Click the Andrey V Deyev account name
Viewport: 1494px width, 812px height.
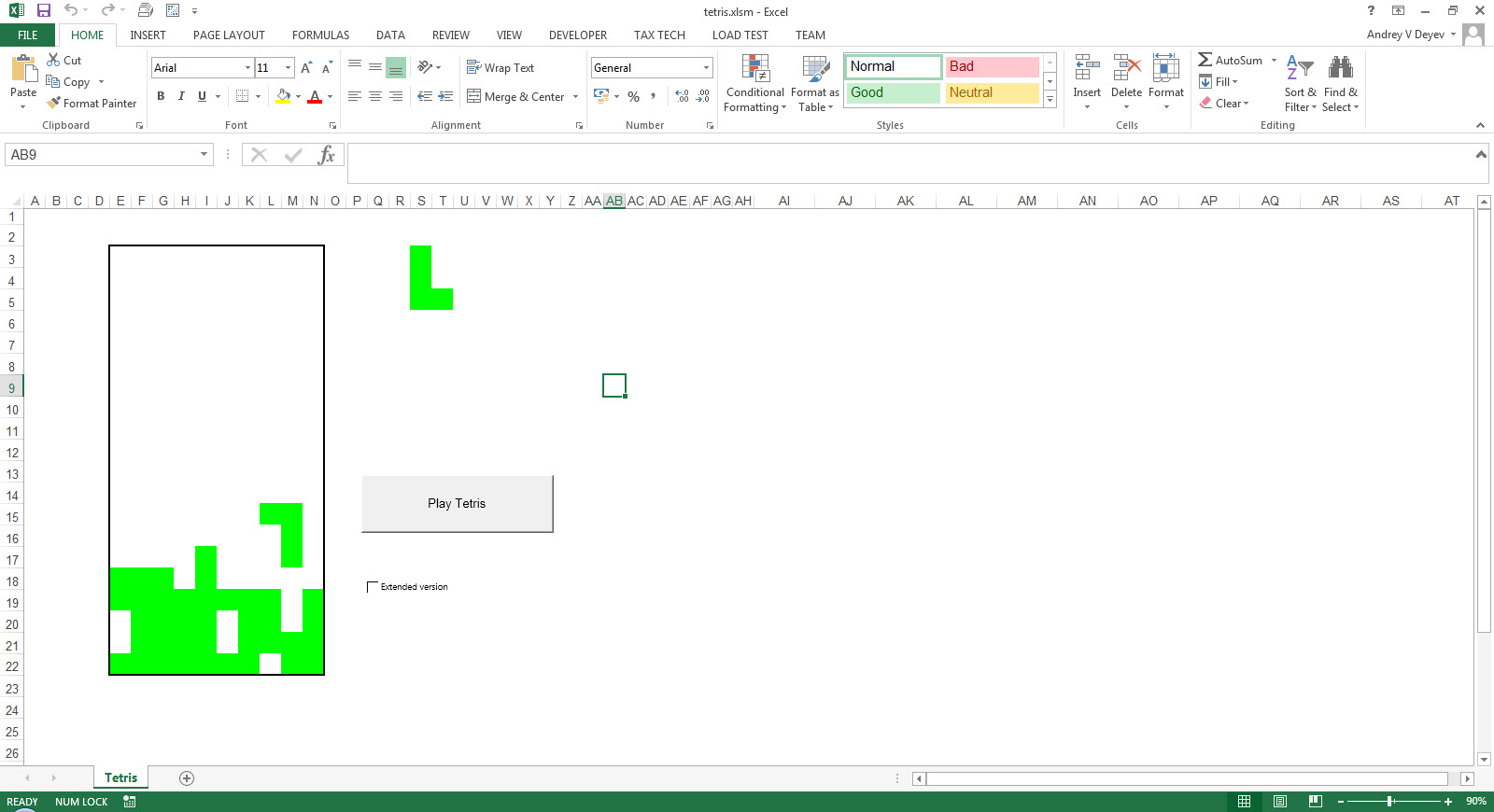1405,35
